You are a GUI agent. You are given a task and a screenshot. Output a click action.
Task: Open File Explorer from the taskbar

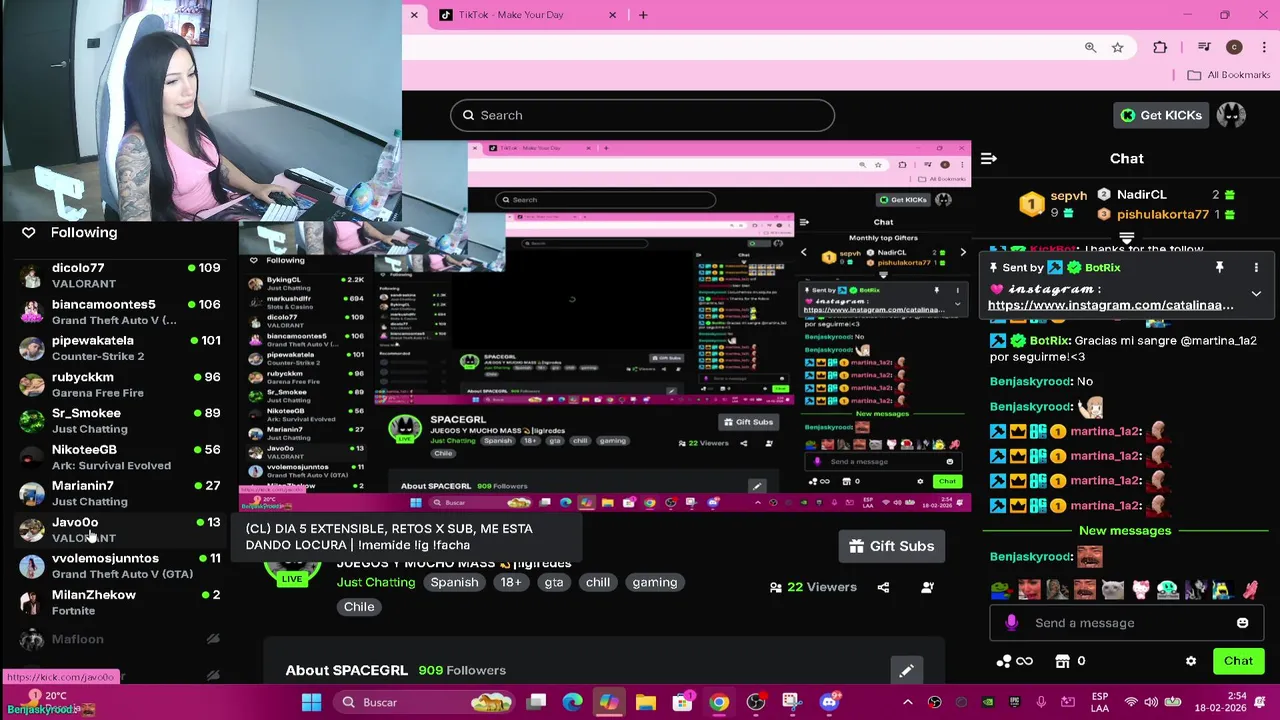645,702
